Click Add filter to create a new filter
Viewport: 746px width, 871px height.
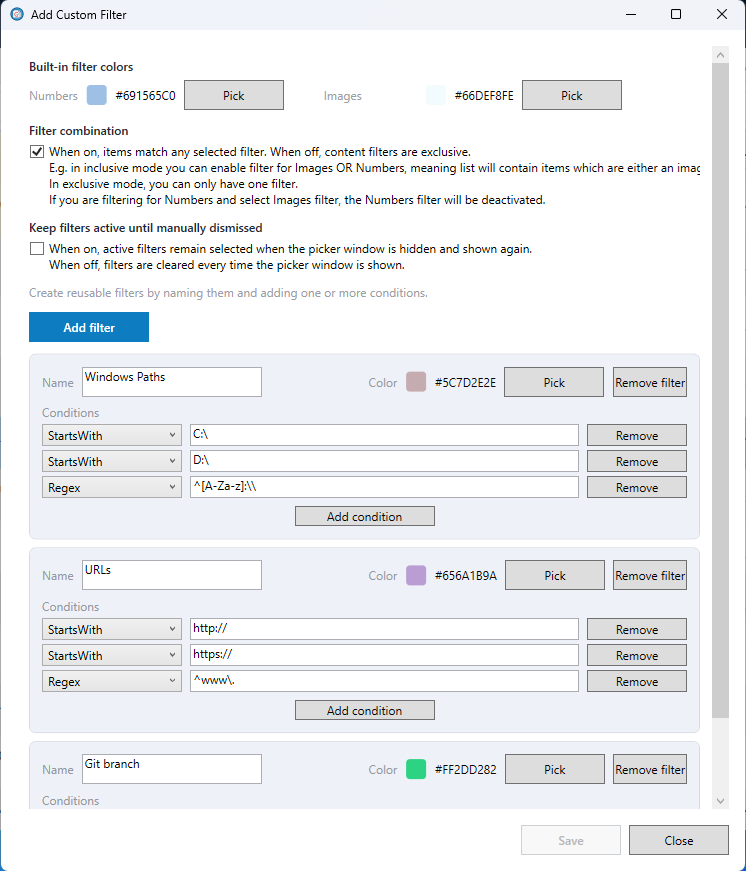tap(88, 327)
